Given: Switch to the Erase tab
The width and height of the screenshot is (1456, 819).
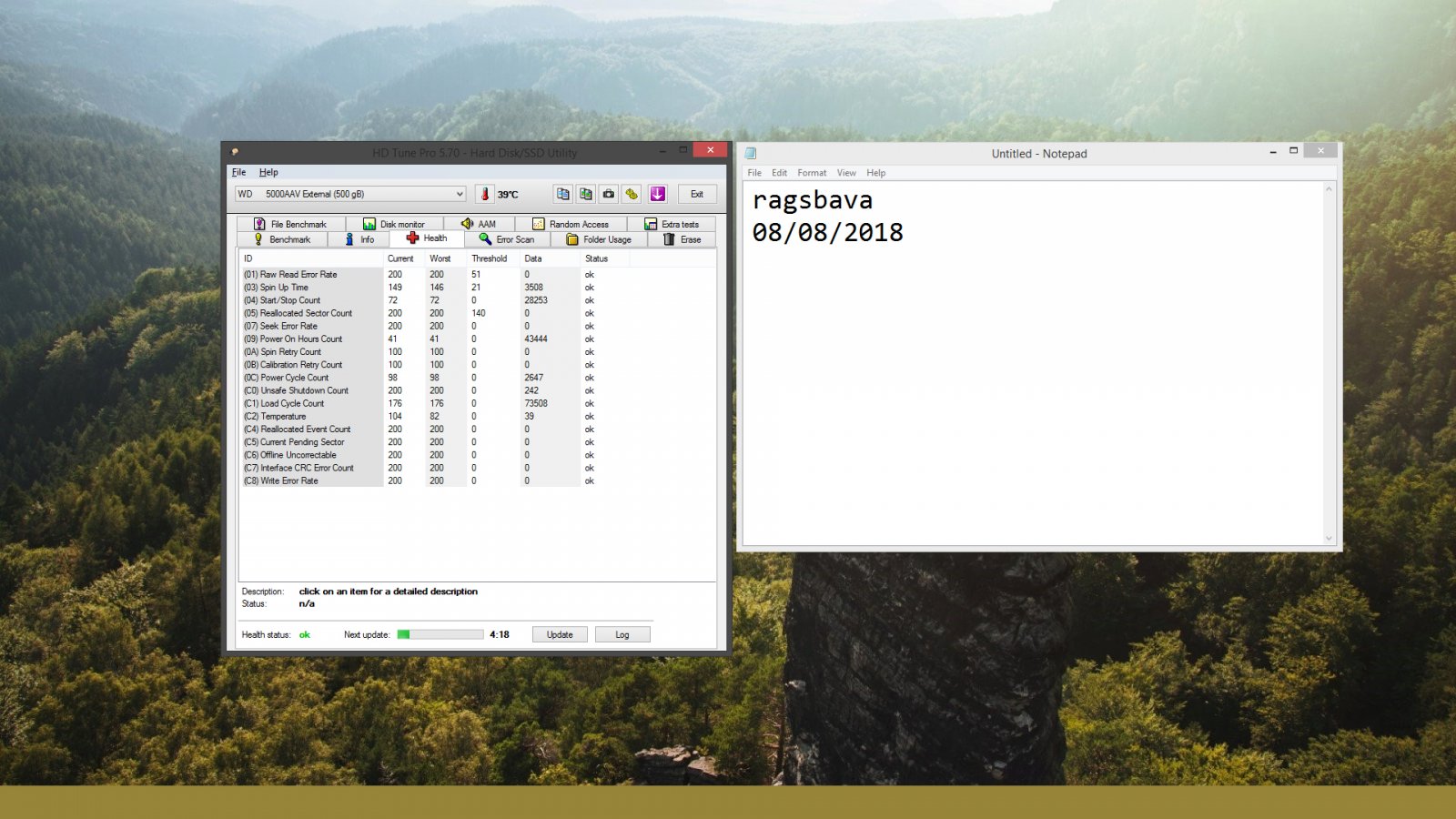Looking at the screenshot, I should click(682, 239).
